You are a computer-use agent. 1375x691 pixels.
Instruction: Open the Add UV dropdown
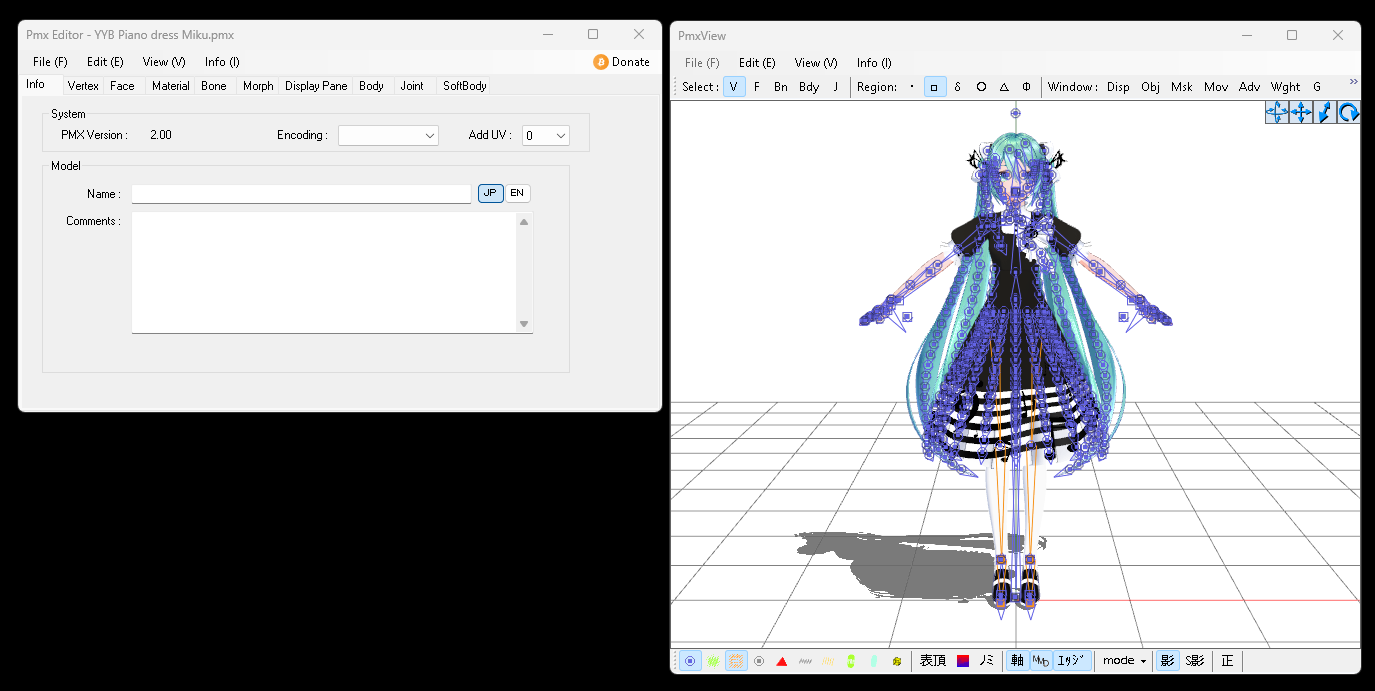pyautogui.click(x=546, y=135)
